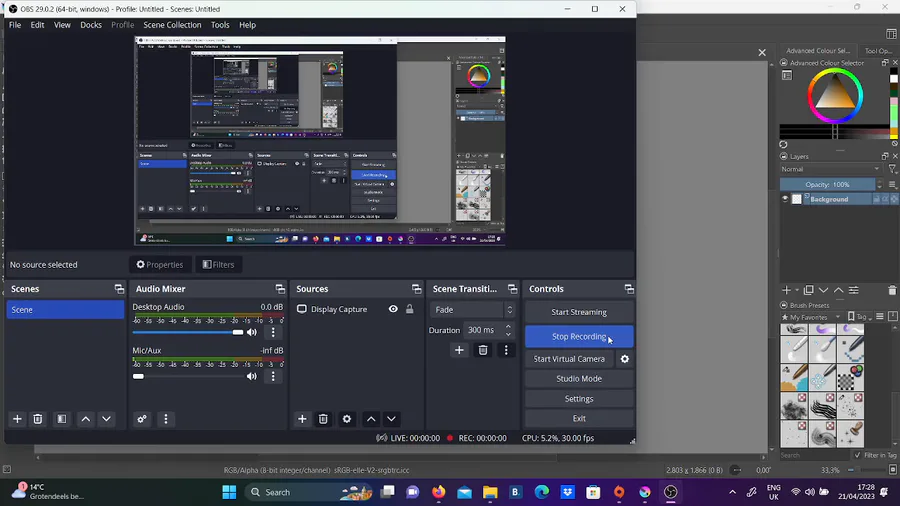
Task: Remove the scene transition with trash icon
Action: click(x=483, y=350)
